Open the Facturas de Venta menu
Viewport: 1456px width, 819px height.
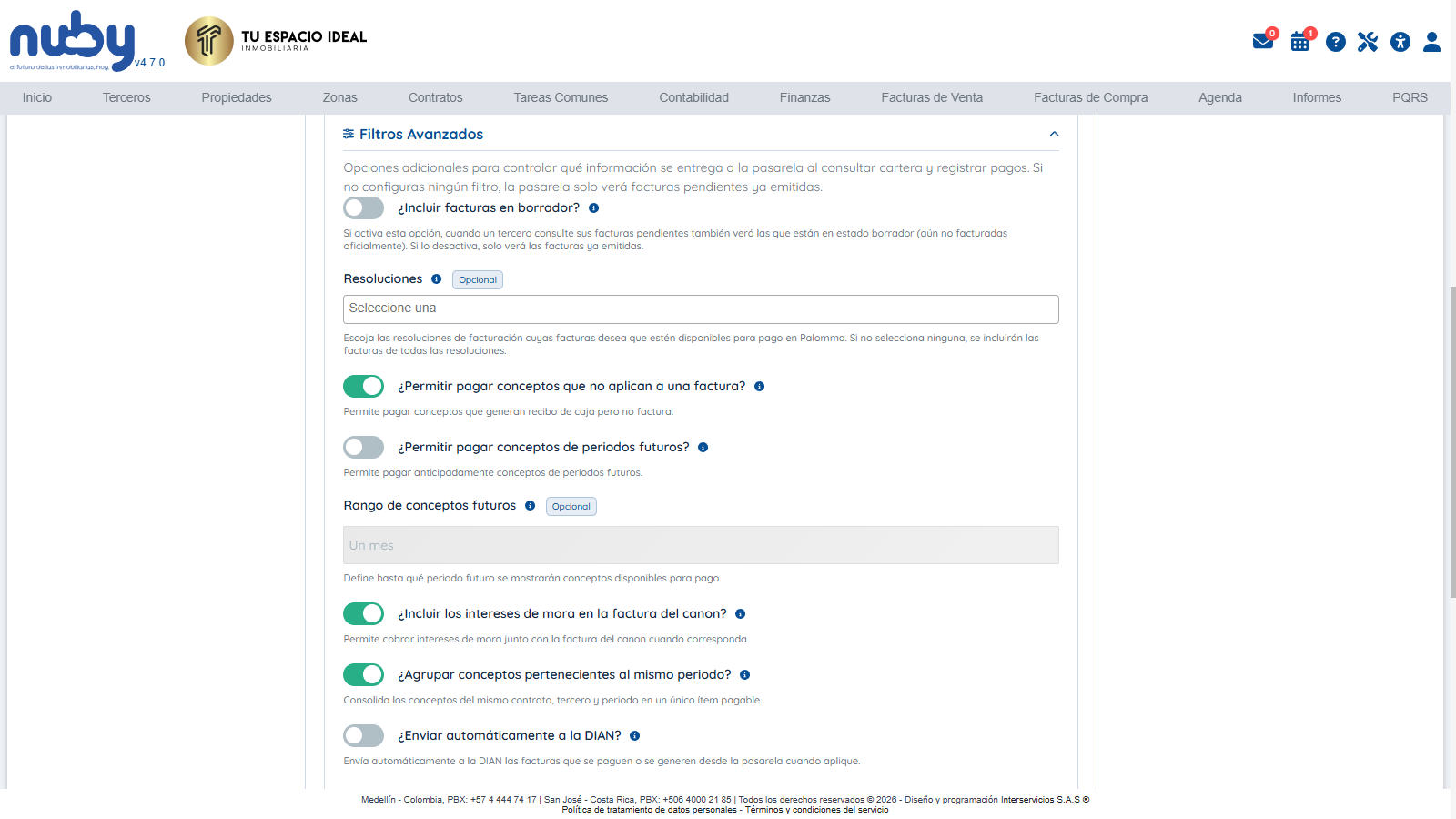[932, 97]
